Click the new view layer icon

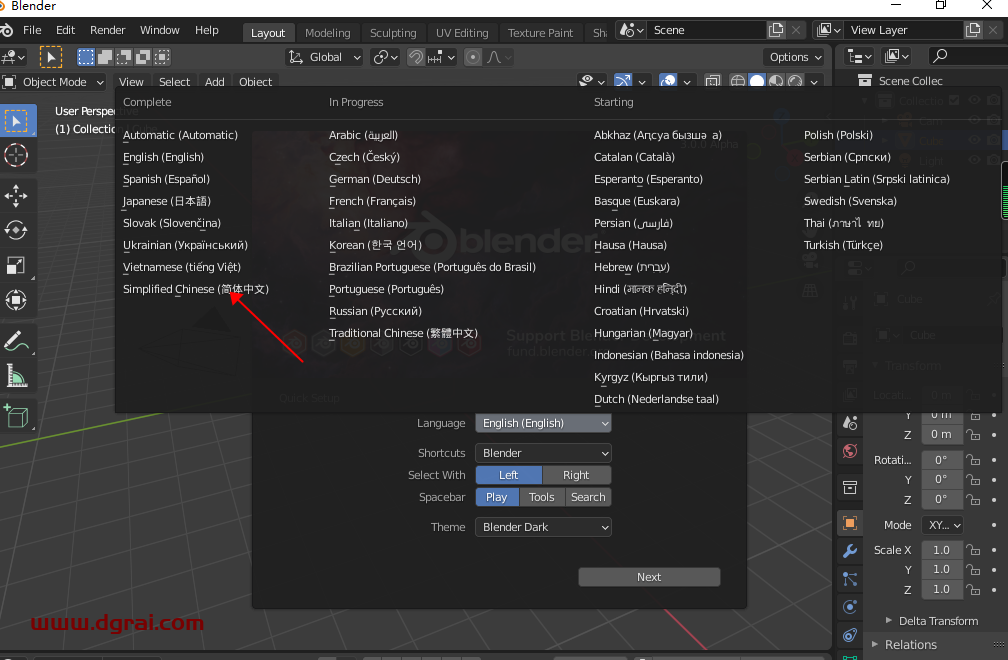coord(973,30)
